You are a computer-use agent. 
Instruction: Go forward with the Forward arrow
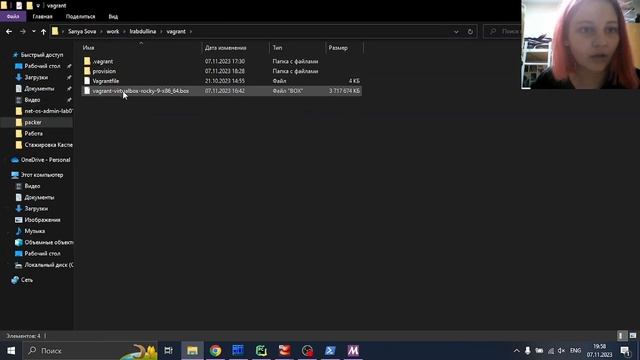(23, 31)
